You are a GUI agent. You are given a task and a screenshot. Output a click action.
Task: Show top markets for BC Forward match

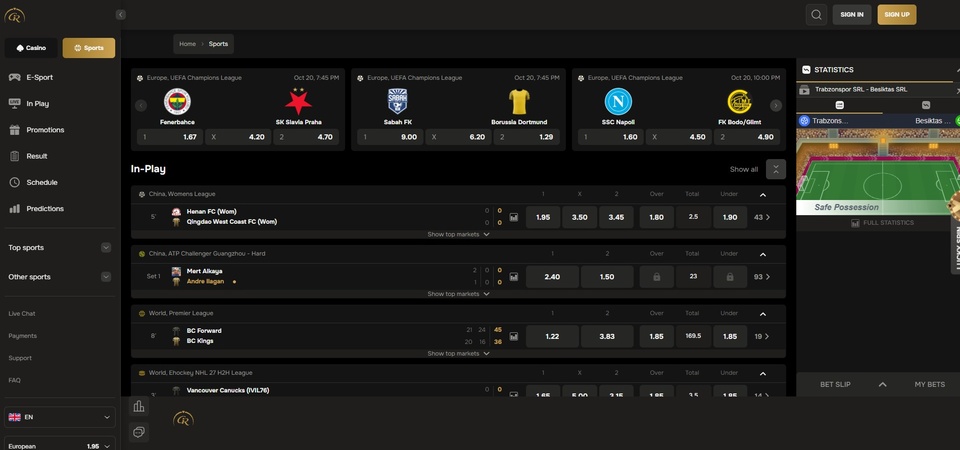pyautogui.click(x=458, y=353)
